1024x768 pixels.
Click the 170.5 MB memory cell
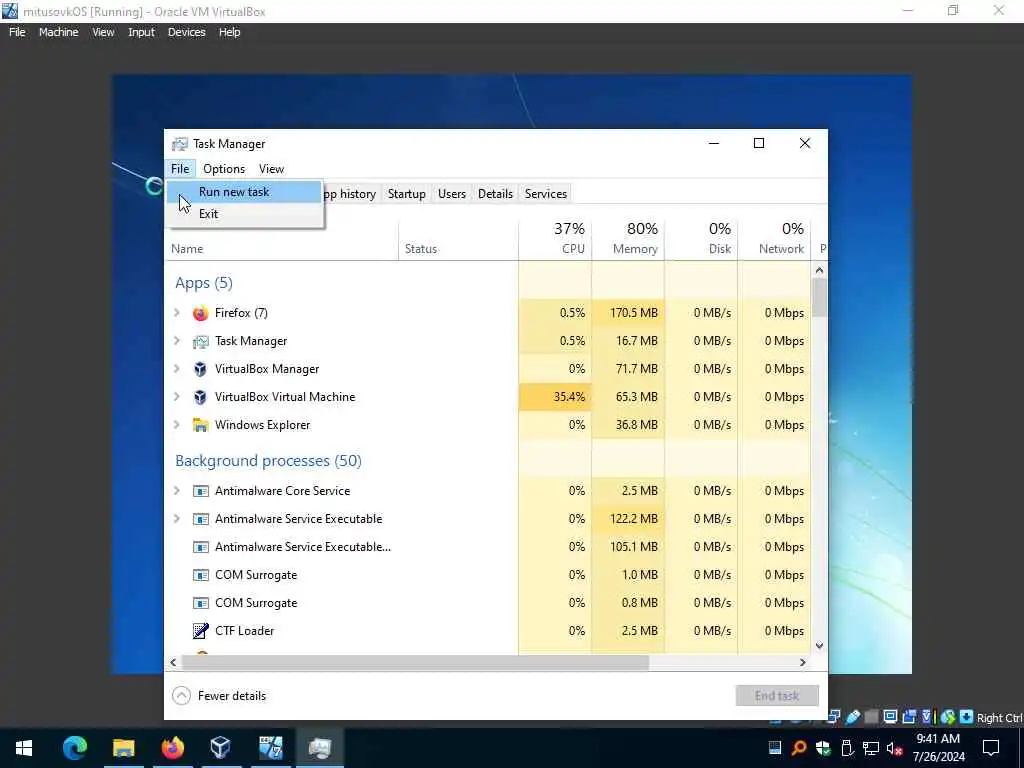point(628,313)
